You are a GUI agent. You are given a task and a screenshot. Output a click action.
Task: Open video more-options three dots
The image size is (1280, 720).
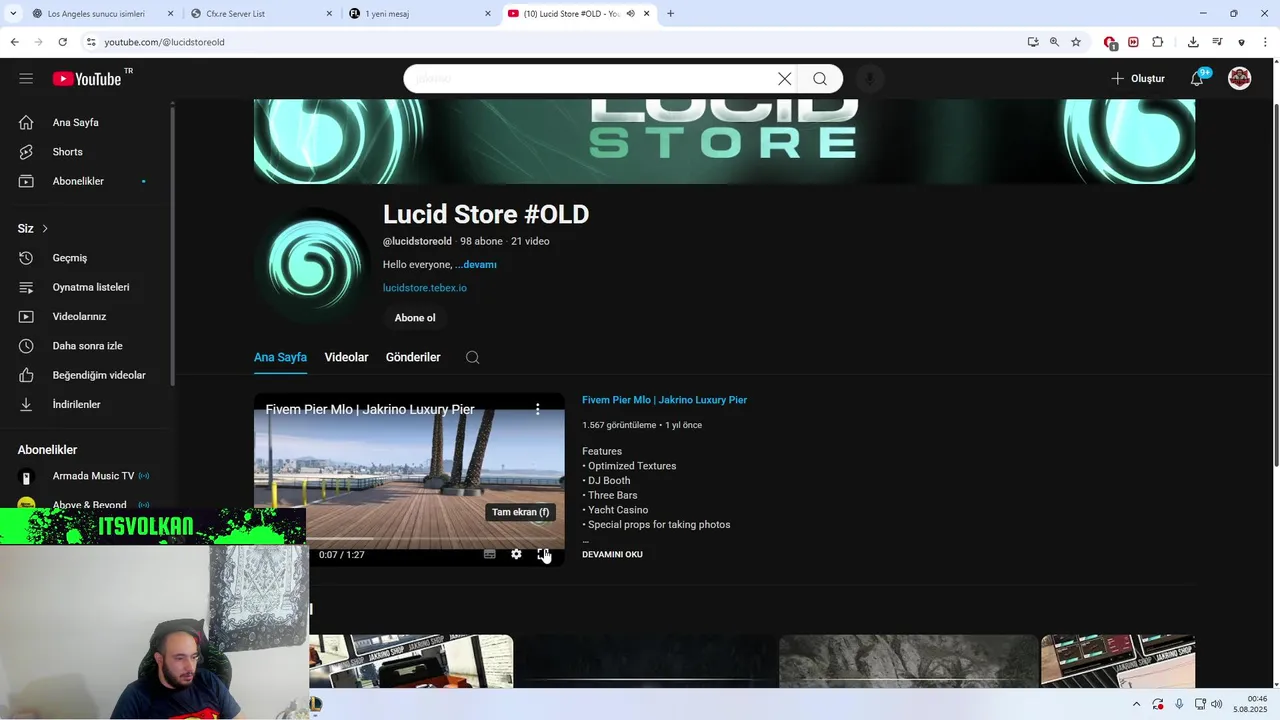[x=538, y=409]
